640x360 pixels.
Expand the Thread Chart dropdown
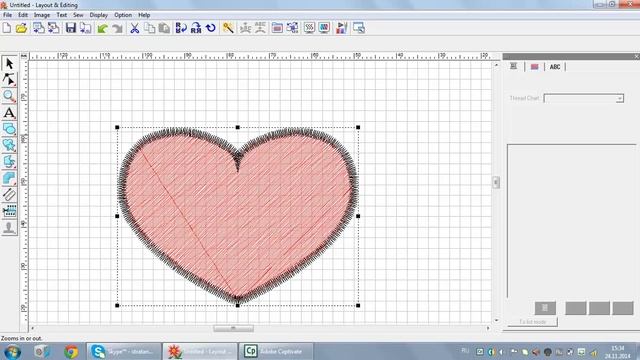(x=620, y=98)
